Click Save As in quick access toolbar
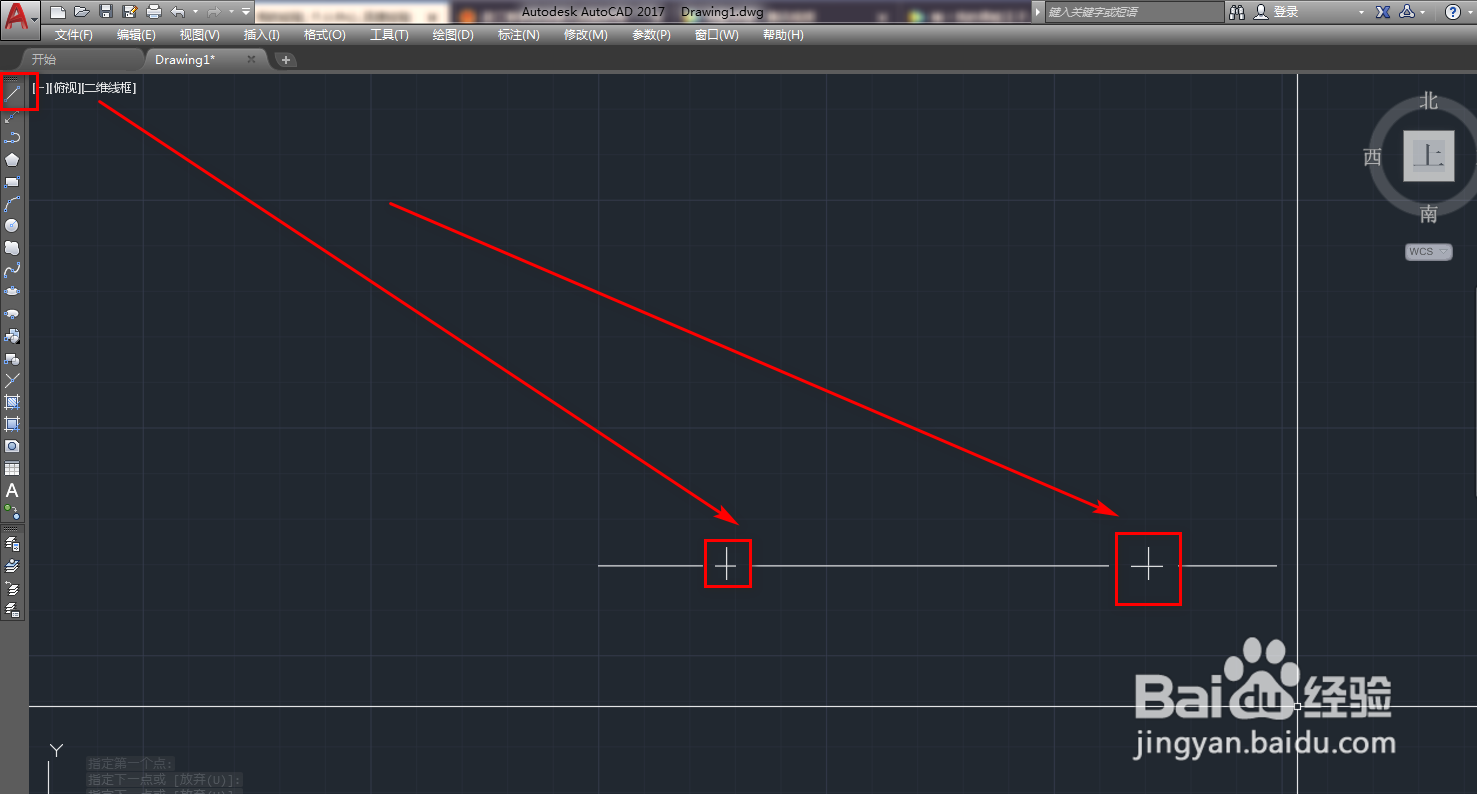Screen dimensions: 1477x794 pyautogui.click(x=130, y=12)
